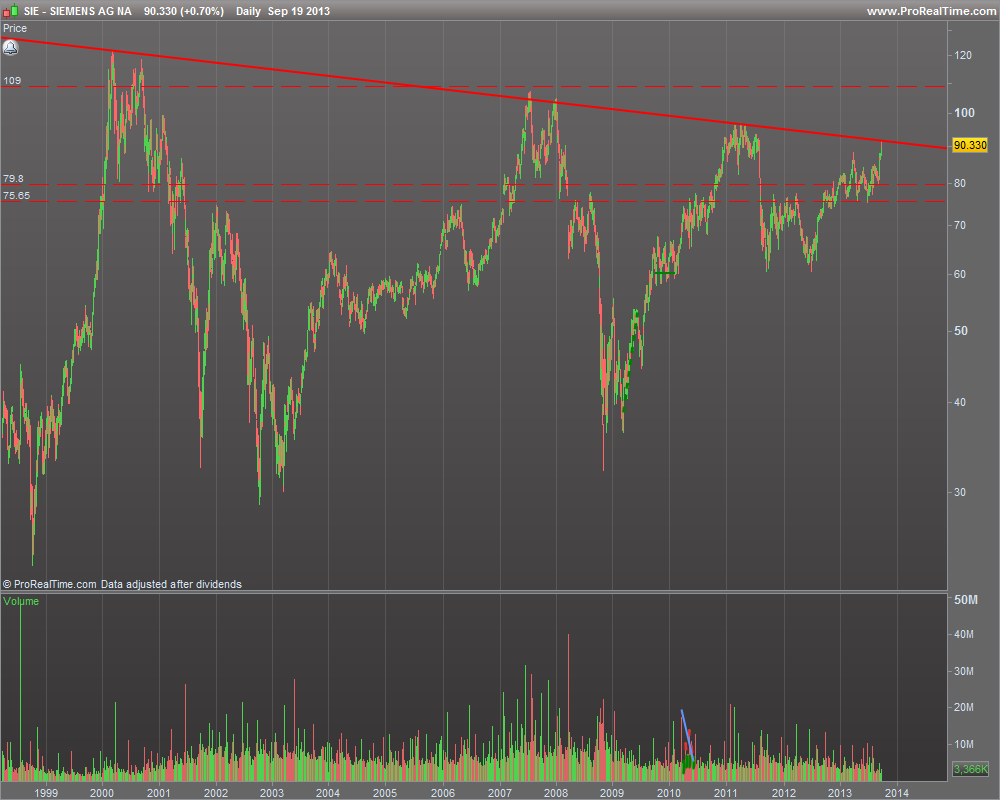The height and width of the screenshot is (800, 1000).
Task: Click the 2002 year on time axis
Action: coord(216,792)
